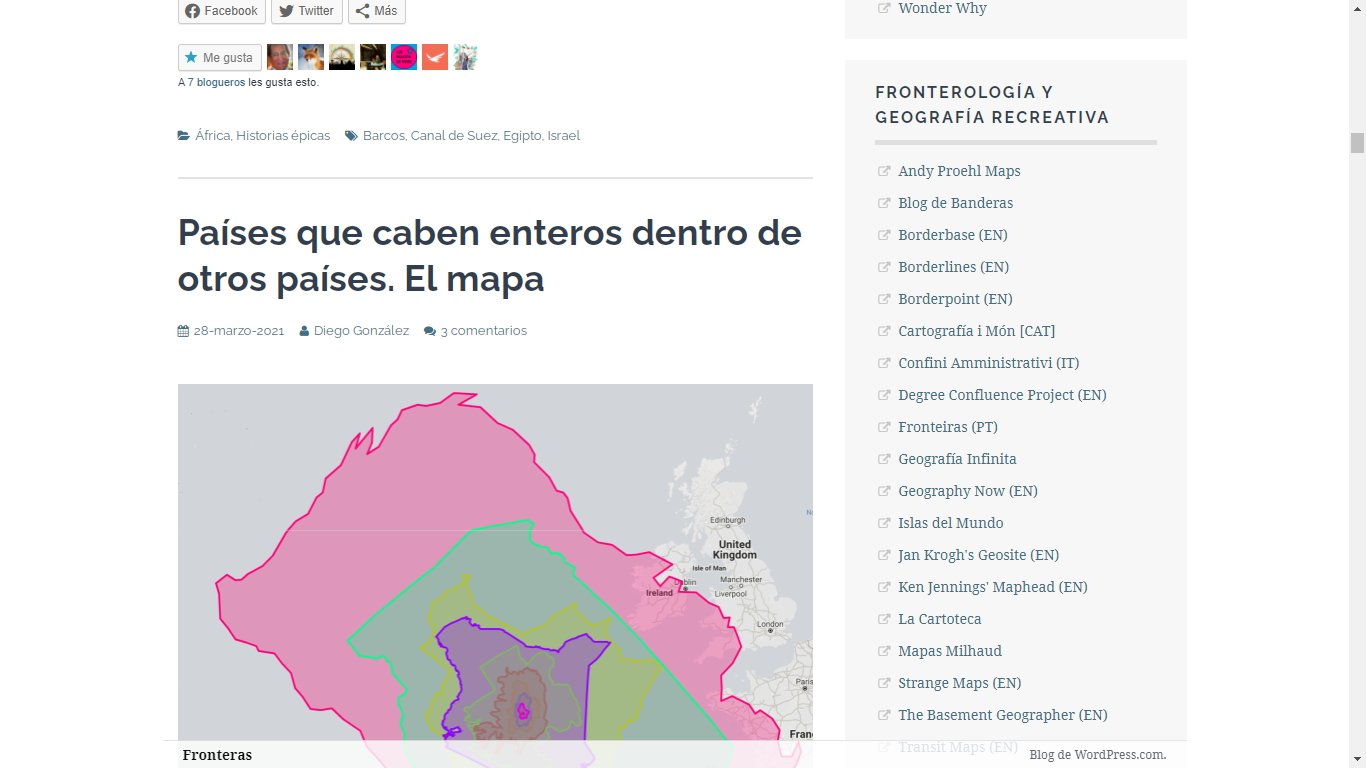Image resolution: width=1366 pixels, height=768 pixels.
Task: Open the Barcos tag
Action: click(384, 136)
